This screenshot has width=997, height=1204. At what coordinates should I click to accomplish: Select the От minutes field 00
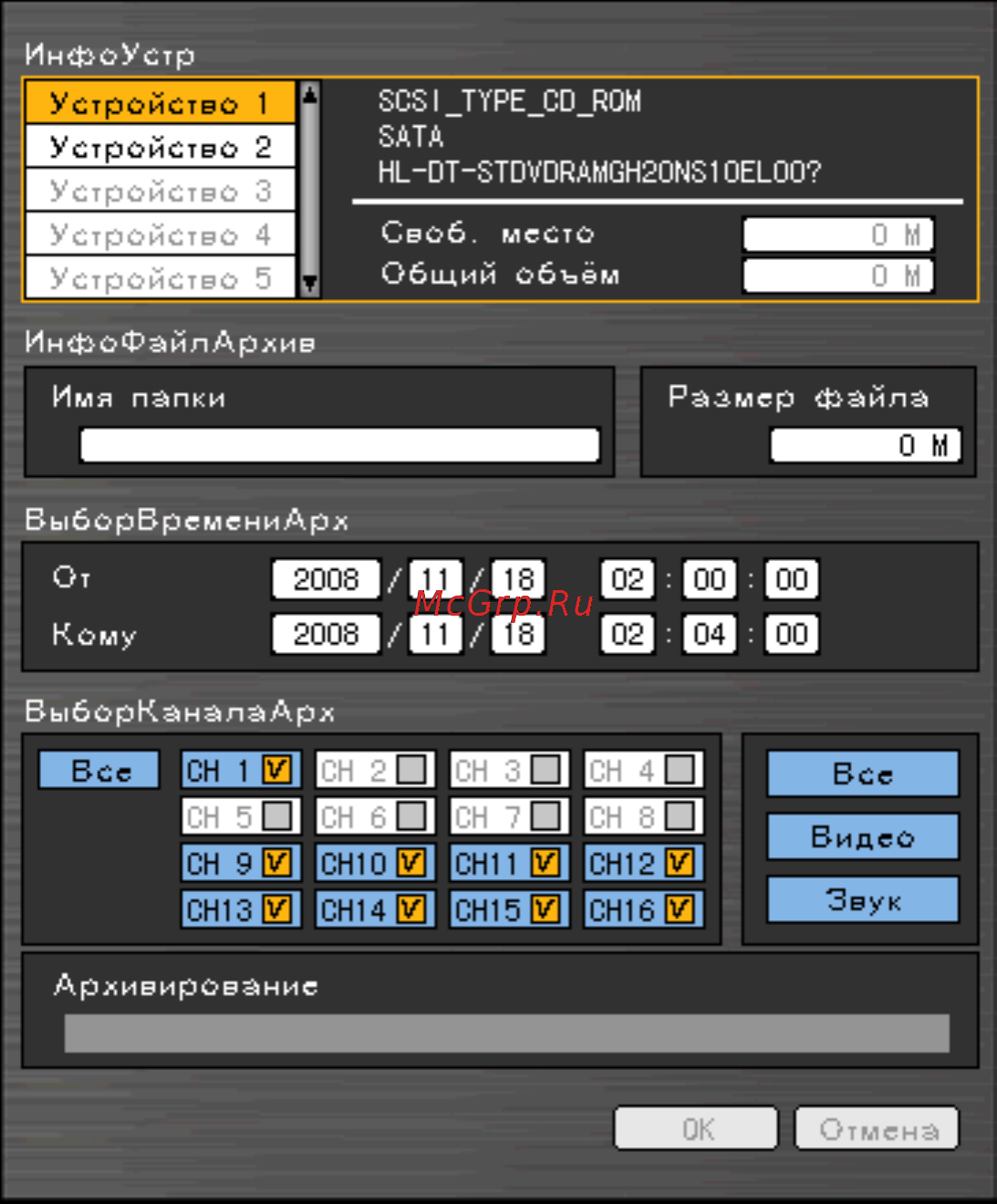point(710,579)
